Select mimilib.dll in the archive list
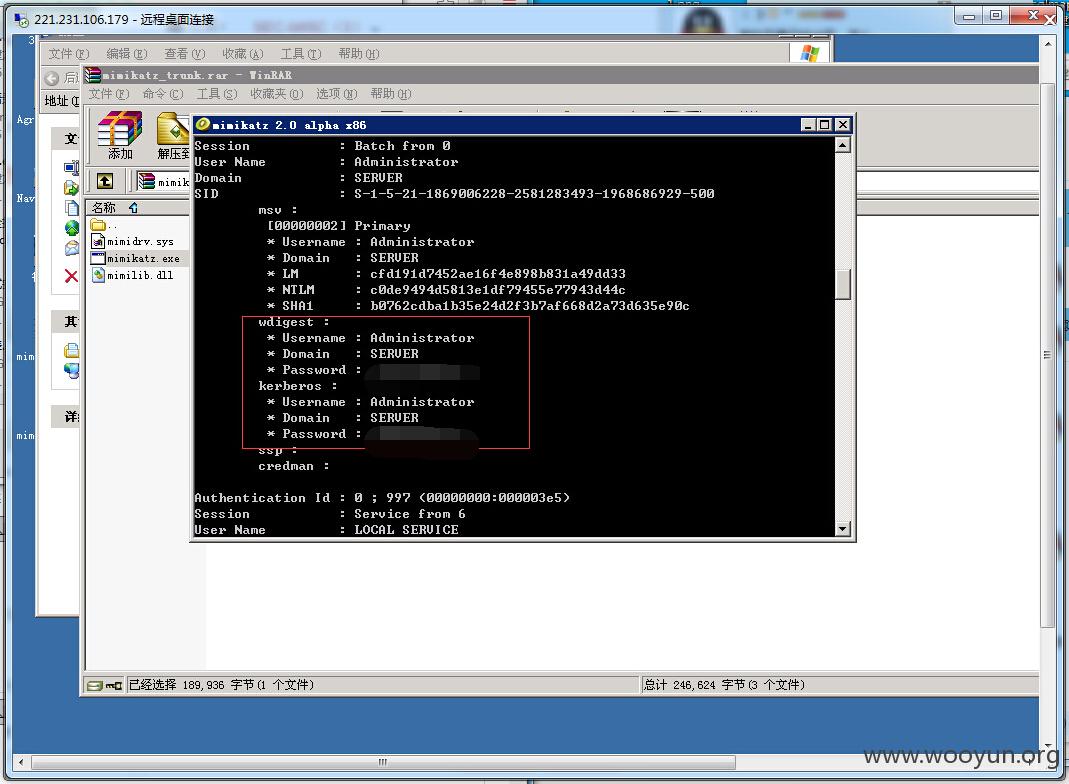This screenshot has width=1069, height=784. 132,275
